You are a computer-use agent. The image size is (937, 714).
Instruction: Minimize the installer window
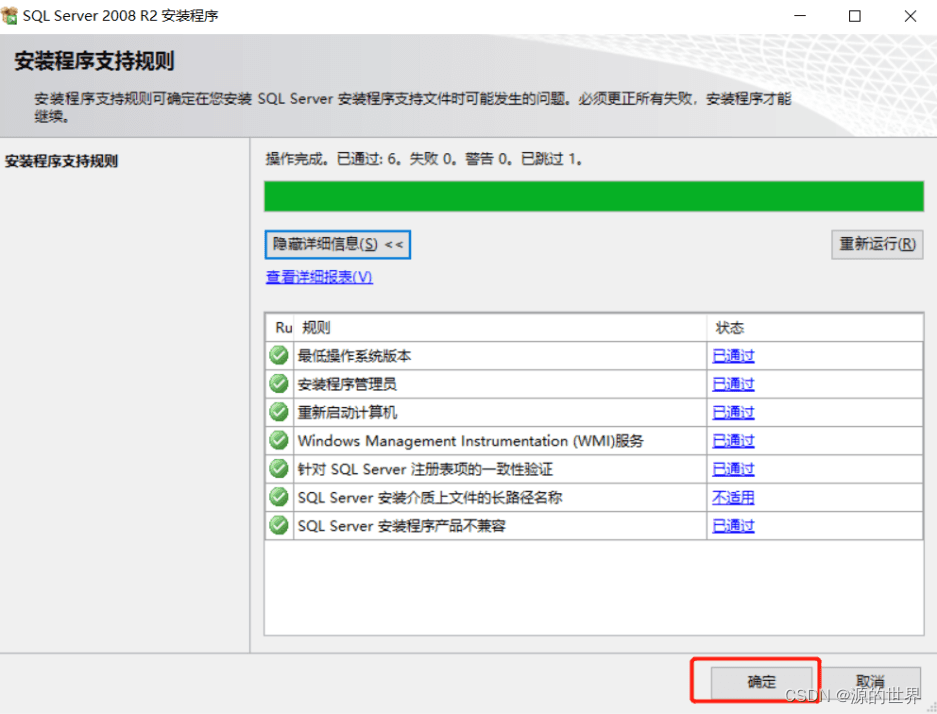point(800,16)
